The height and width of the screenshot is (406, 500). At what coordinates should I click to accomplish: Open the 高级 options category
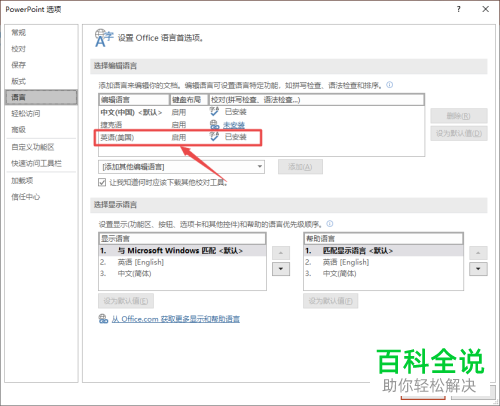[41, 129]
